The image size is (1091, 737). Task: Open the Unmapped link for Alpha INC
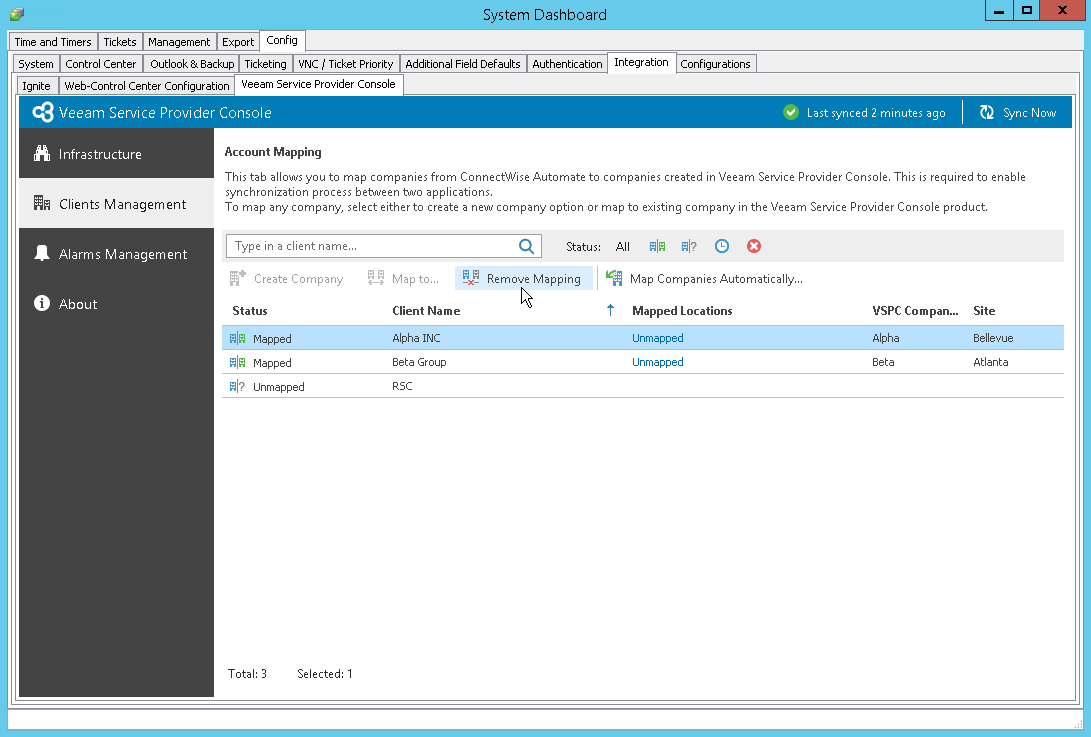click(x=657, y=338)
